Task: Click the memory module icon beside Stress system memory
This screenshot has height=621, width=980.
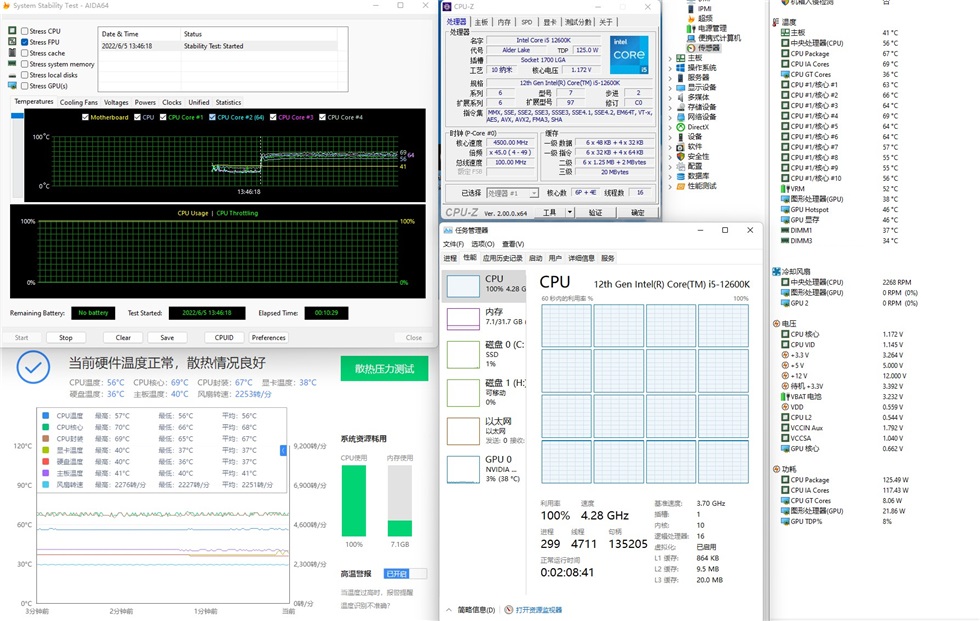Action: 12,64
